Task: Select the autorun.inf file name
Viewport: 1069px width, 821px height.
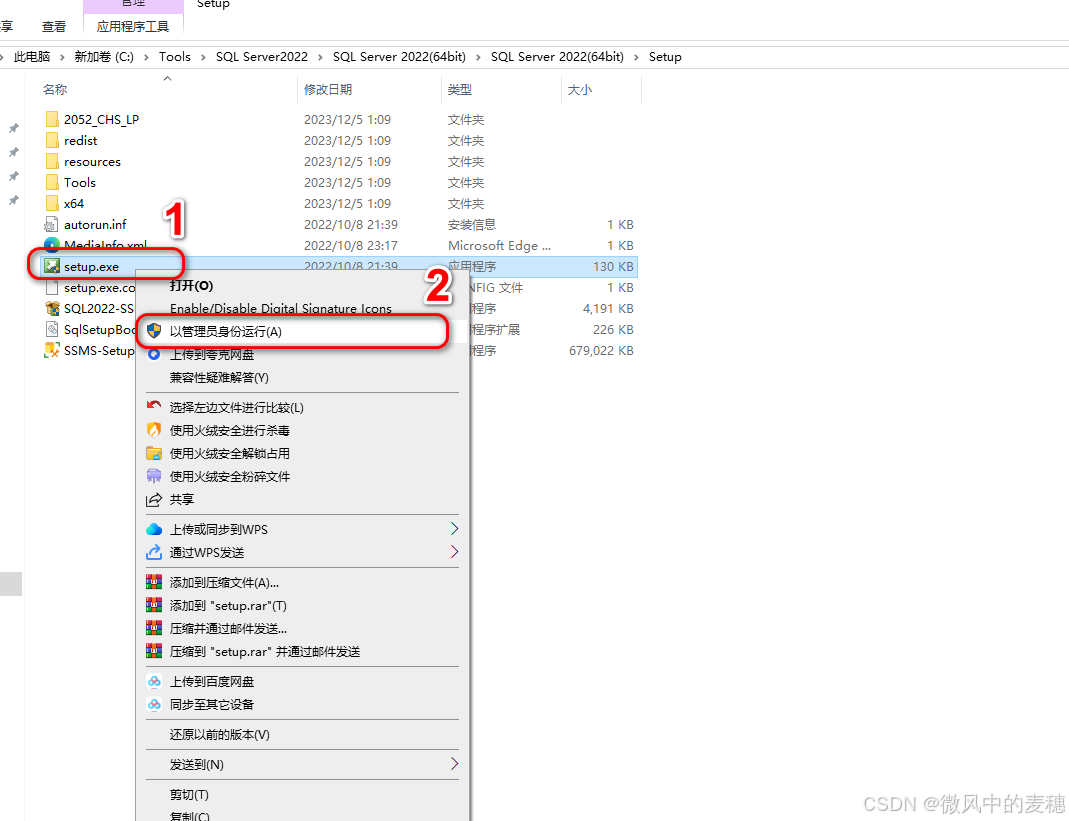Action: [x=95, y=224]
